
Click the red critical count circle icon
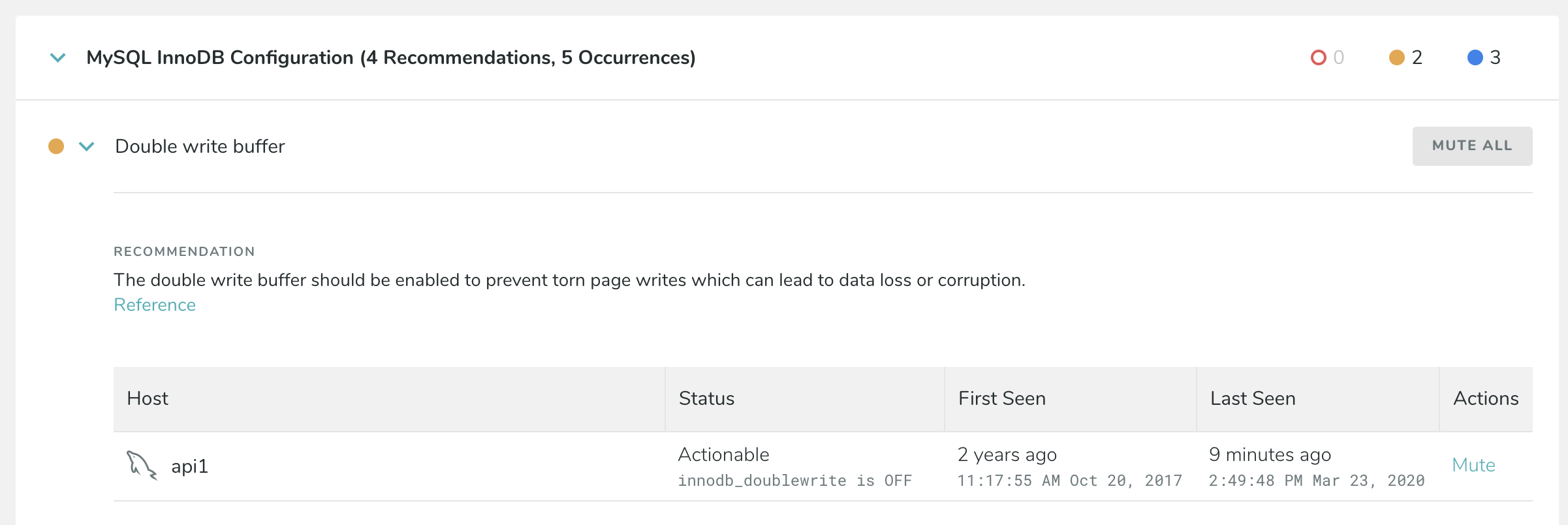pos(1318,57)
